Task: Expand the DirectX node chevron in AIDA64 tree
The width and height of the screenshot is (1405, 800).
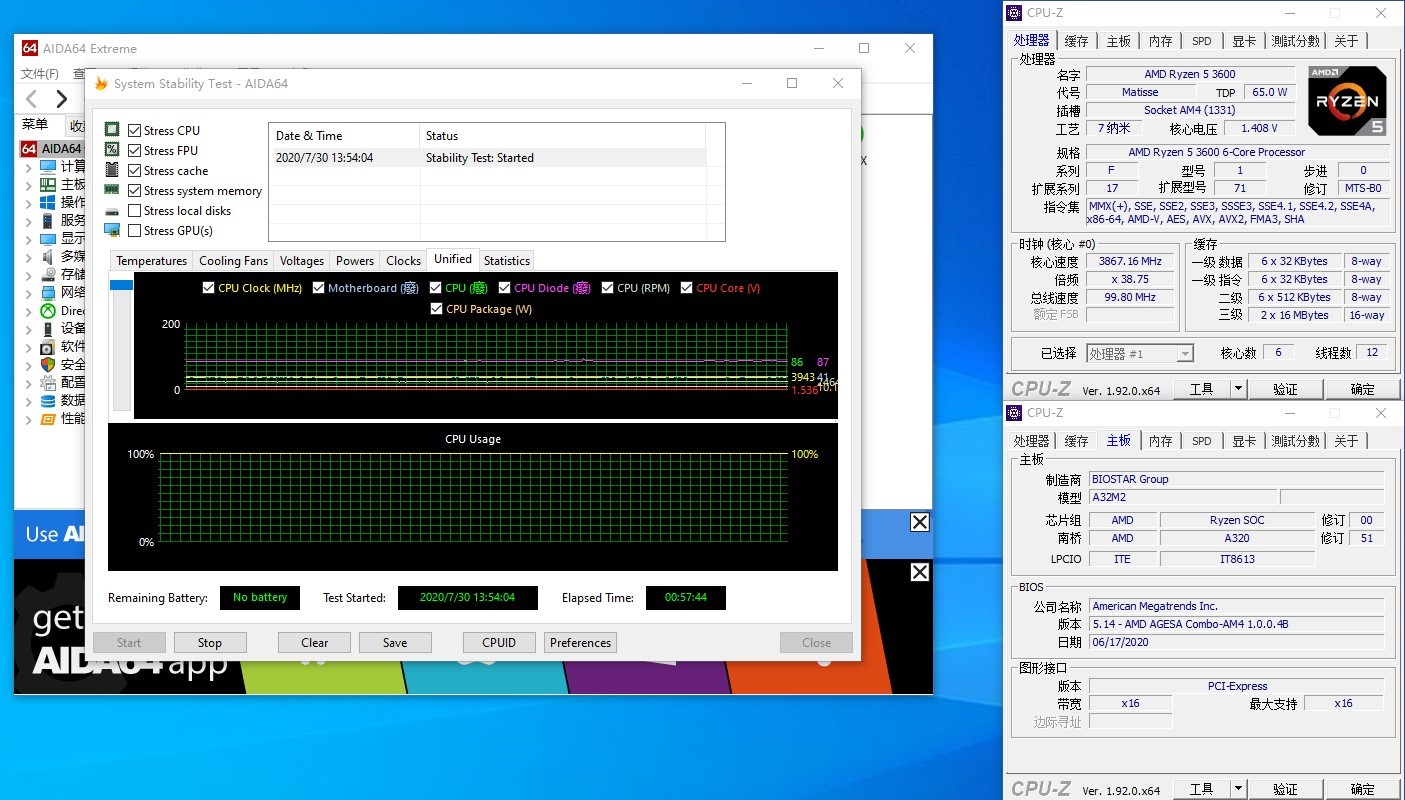Action: click(28, 311)
